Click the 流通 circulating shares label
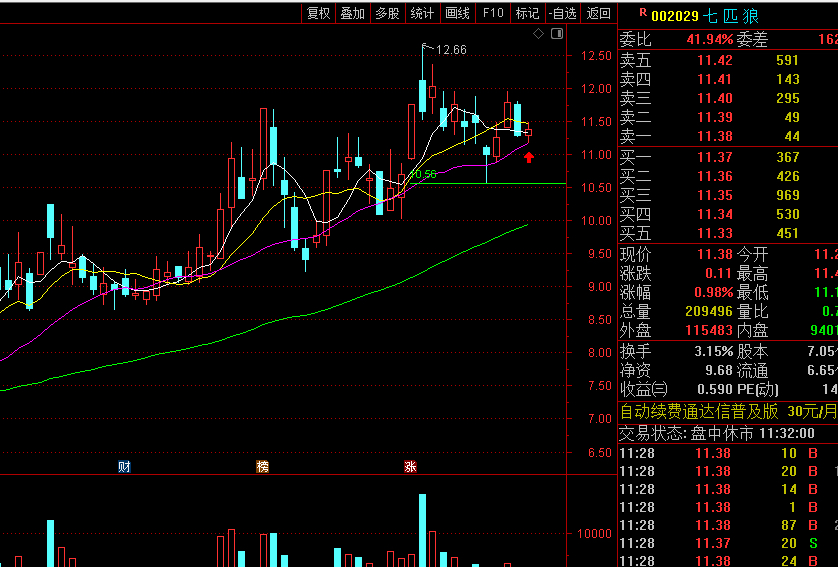The width and height of the screenshot is (838, 567). [x=752, y=371]
